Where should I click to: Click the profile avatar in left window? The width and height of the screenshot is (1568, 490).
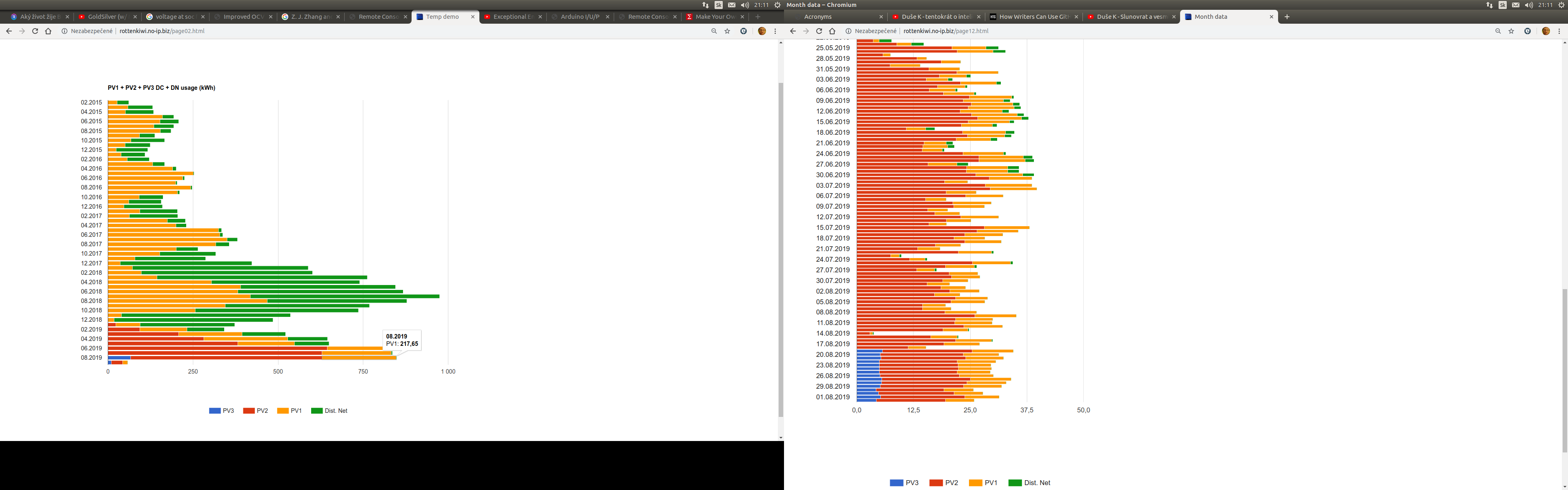[762, 31]
